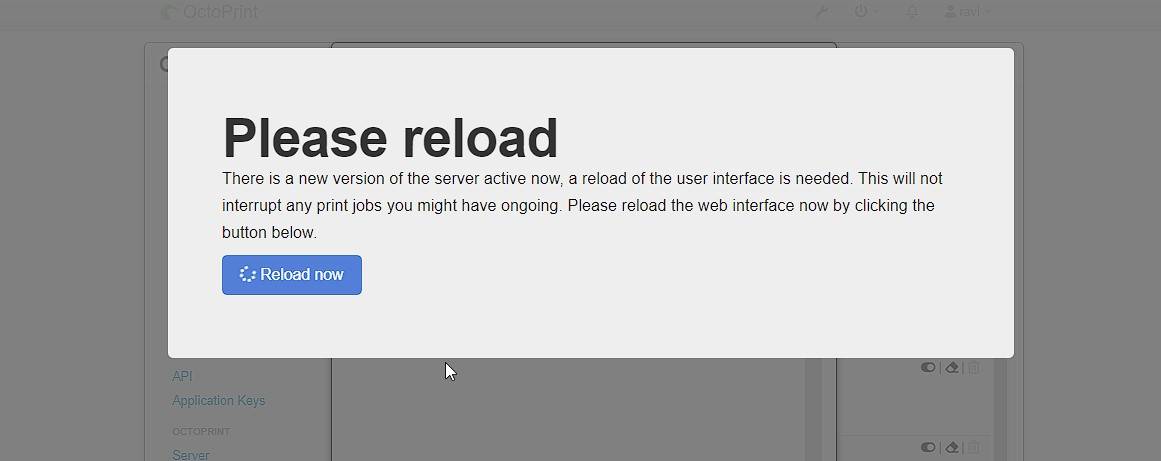Click the Reload now button

pyautogui.click(x=292, y=275)
